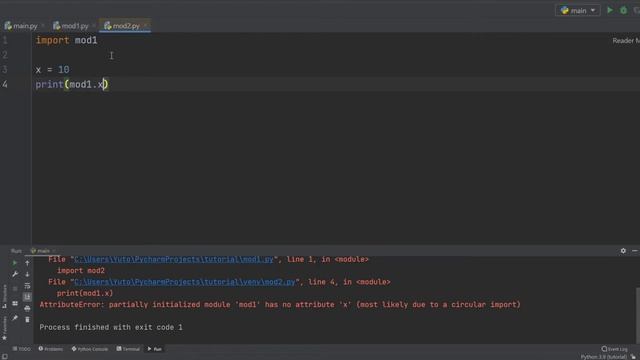Screen dimensions: 640x360
Task: Rerun main with the run panel's green arrow
Action: (x=15, y=263)
